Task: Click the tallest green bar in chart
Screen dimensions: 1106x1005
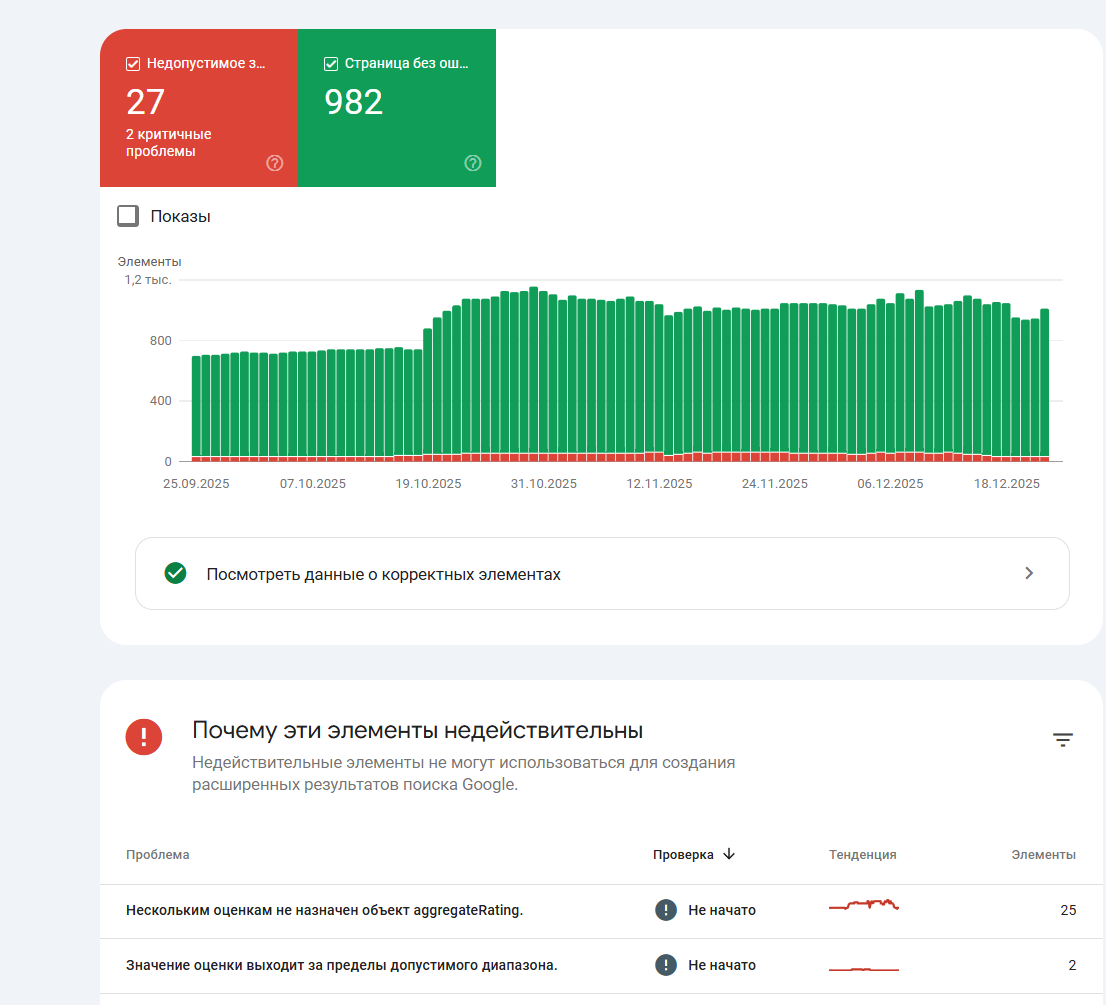Action: point(534,370)
